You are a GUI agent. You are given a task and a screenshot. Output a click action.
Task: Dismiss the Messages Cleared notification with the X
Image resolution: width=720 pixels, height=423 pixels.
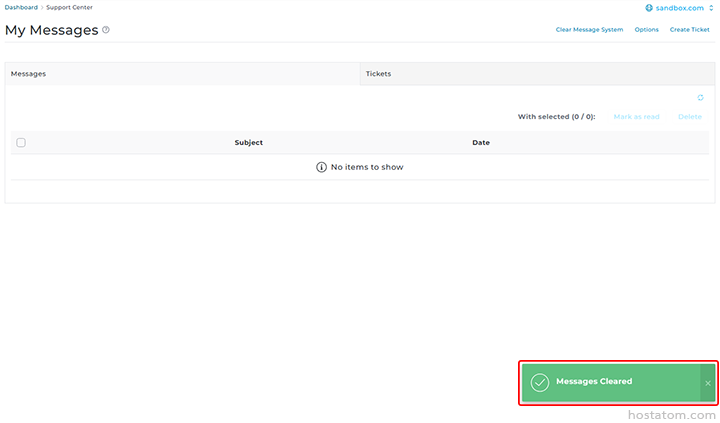pos(707,383)
